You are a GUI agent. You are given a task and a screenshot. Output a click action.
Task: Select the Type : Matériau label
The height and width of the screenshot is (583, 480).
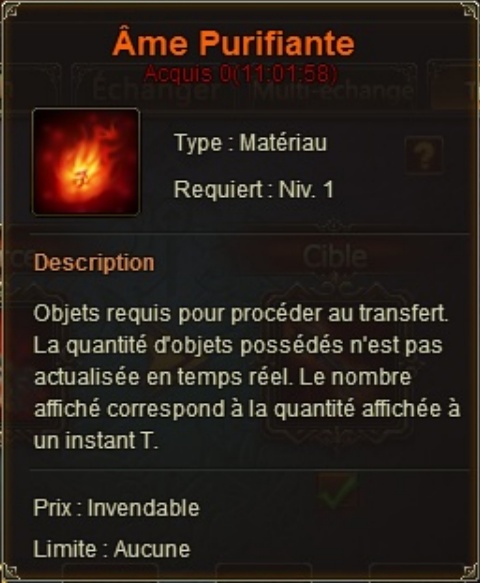pyautogui.click(x=251, y=143)
